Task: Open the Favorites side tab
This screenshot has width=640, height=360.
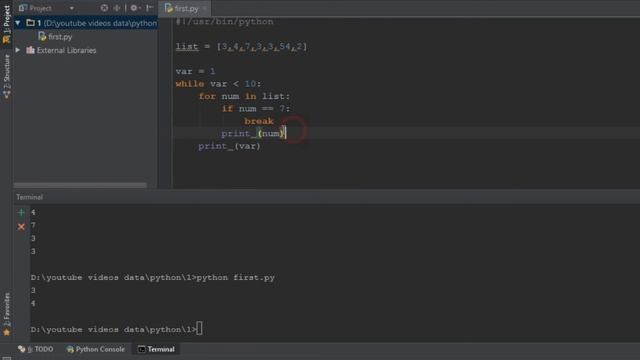Action: point(7,314)
